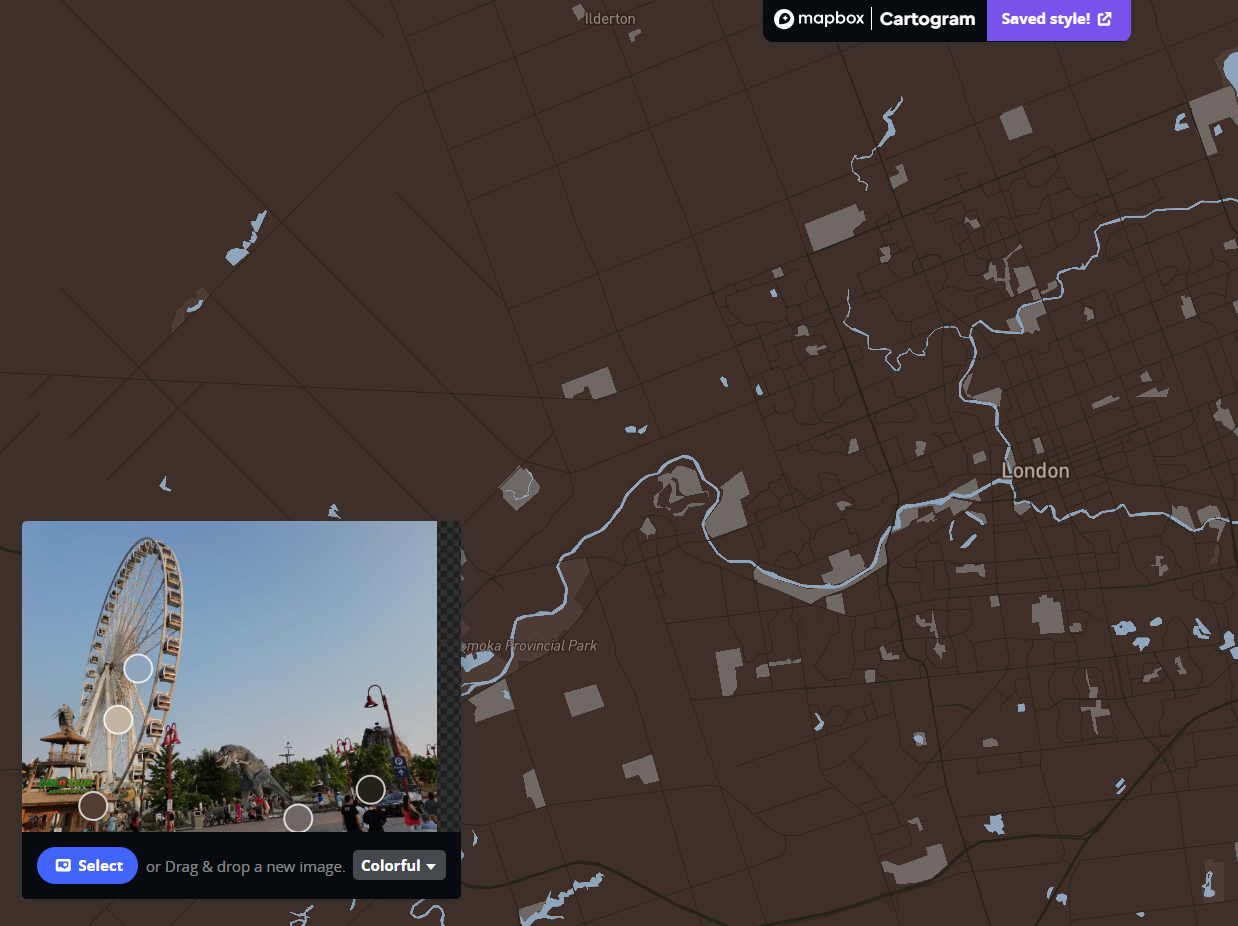
Task: Click the London label on the map
Action: pyautogui.click(x=1035, y=470)
